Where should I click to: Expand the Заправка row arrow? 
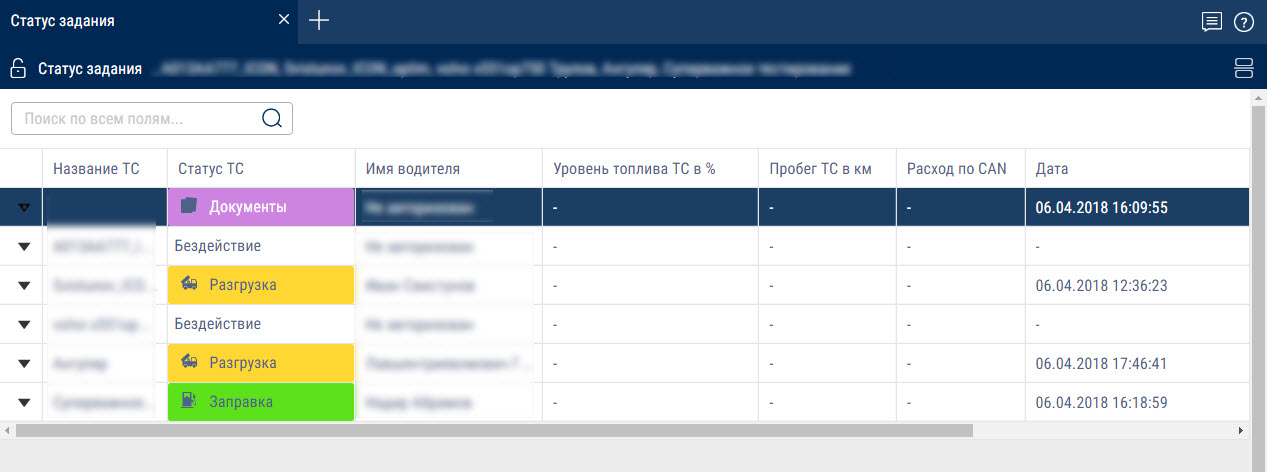tap(24, 402)
